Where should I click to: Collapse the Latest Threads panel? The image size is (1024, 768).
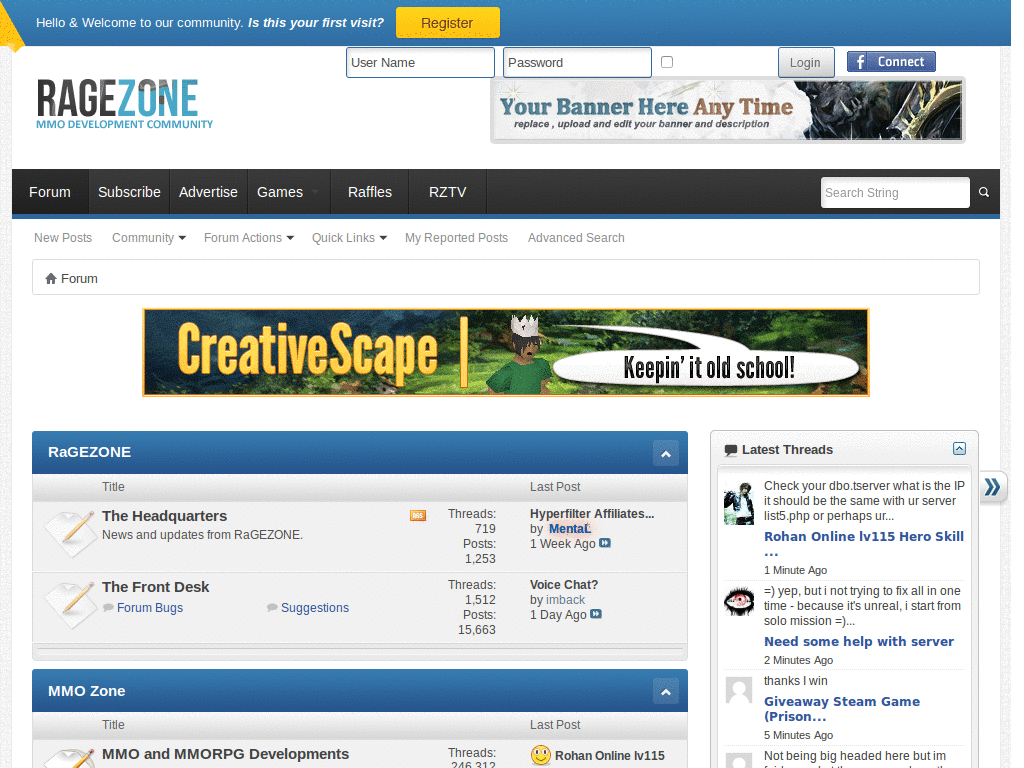tap(959, 449)
